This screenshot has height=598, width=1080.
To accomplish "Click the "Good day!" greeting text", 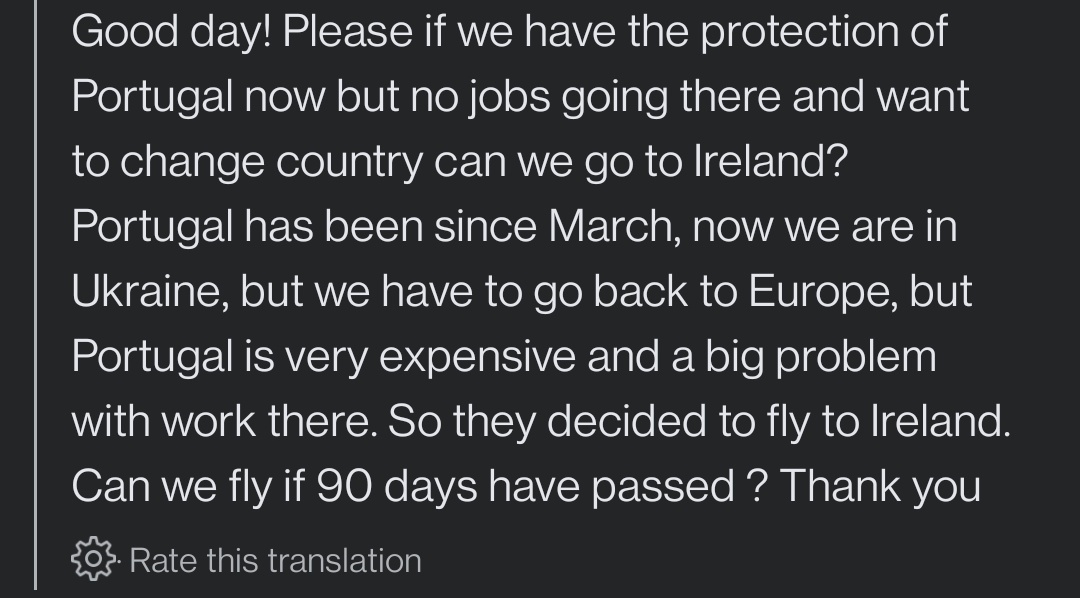I will click(172, 32).
